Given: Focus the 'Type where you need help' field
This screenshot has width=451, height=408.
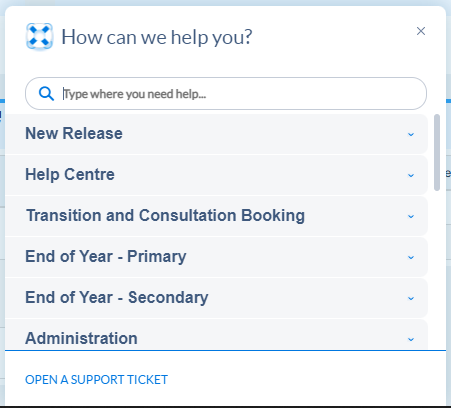Looking at the screenshot, I should (x=226, y=94).
